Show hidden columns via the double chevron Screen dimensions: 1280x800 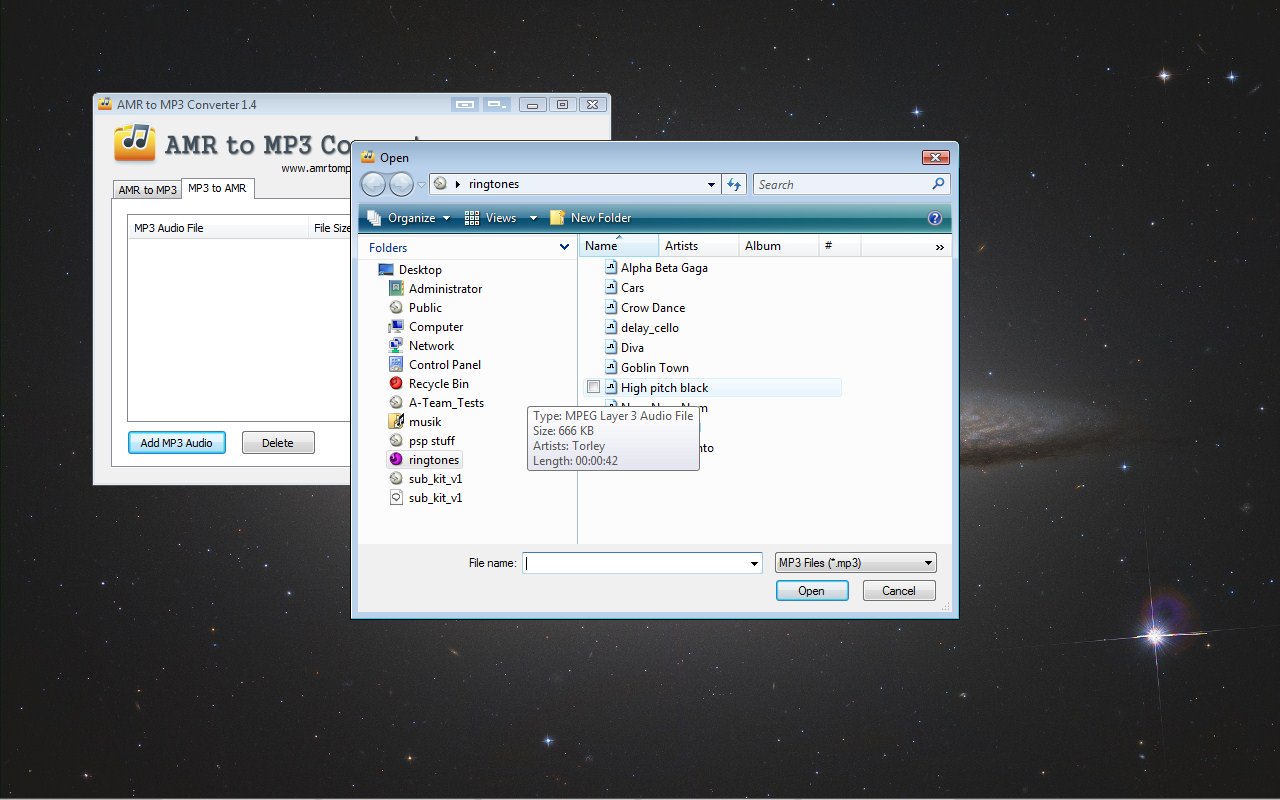point(939,246)
